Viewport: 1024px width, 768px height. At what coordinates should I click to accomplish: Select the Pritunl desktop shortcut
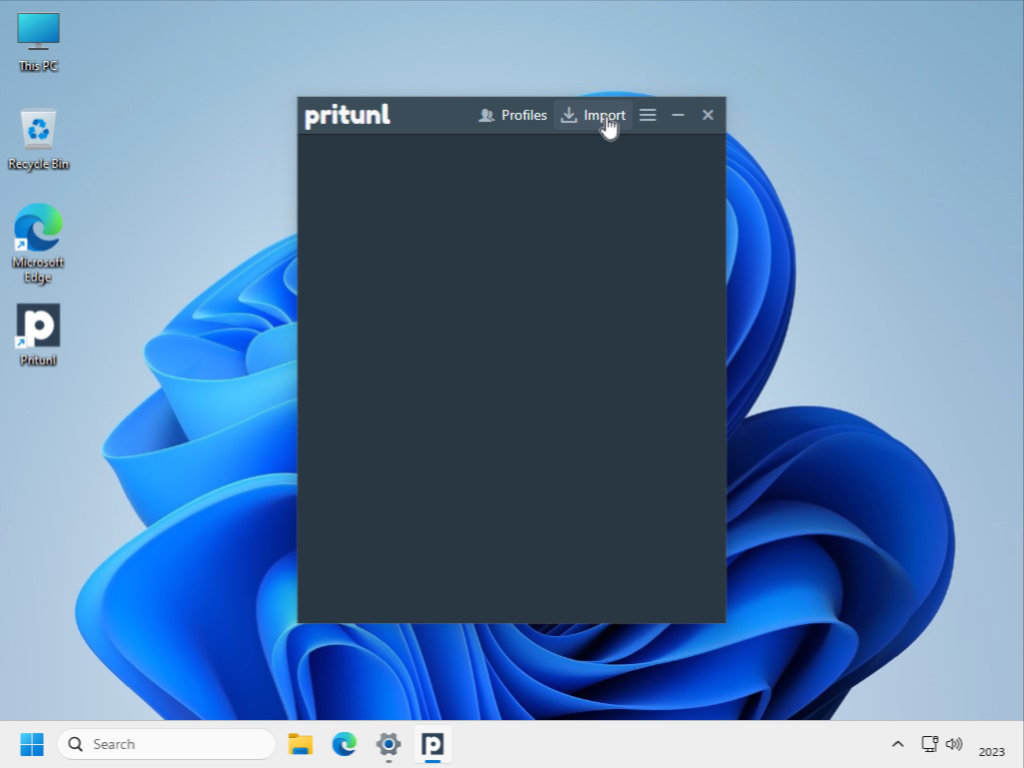coord(38,335)
